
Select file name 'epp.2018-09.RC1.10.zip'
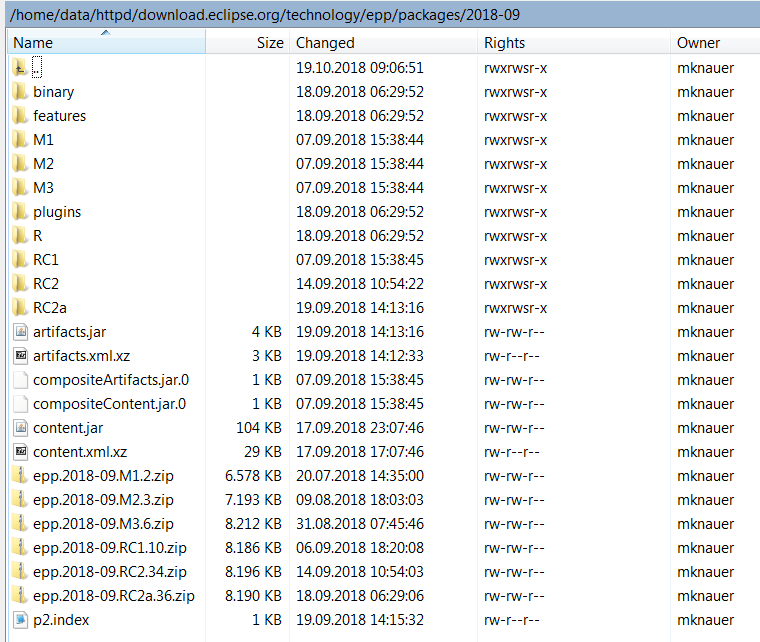point(110,547)
